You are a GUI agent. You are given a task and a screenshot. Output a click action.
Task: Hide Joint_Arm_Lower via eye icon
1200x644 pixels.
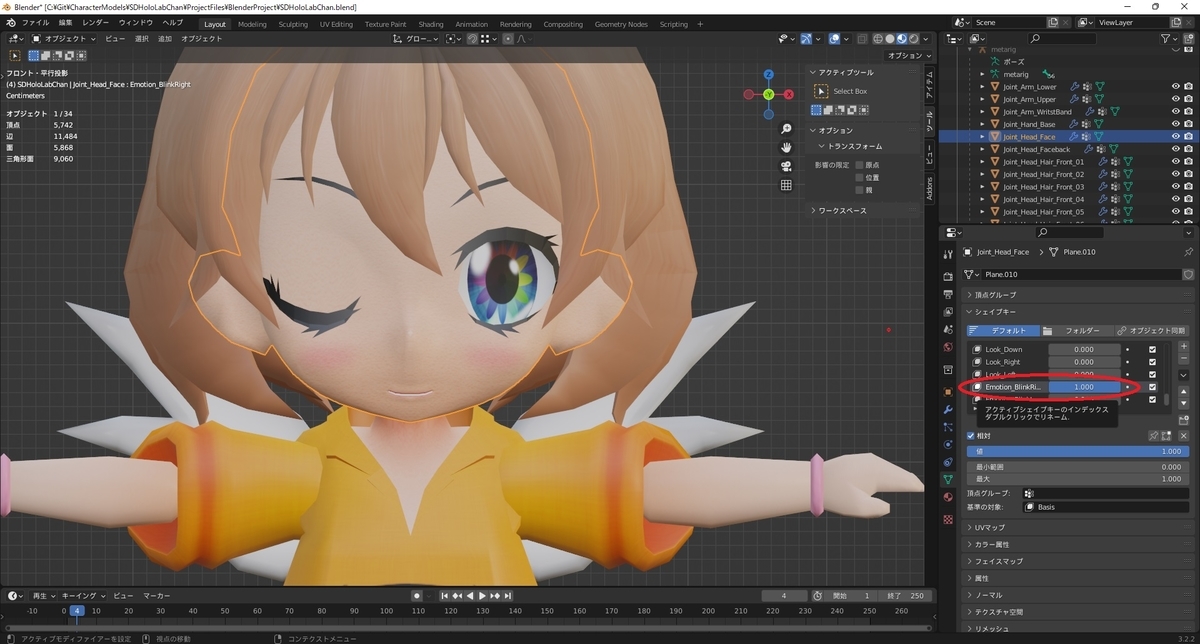click(x=1175, y=87)
